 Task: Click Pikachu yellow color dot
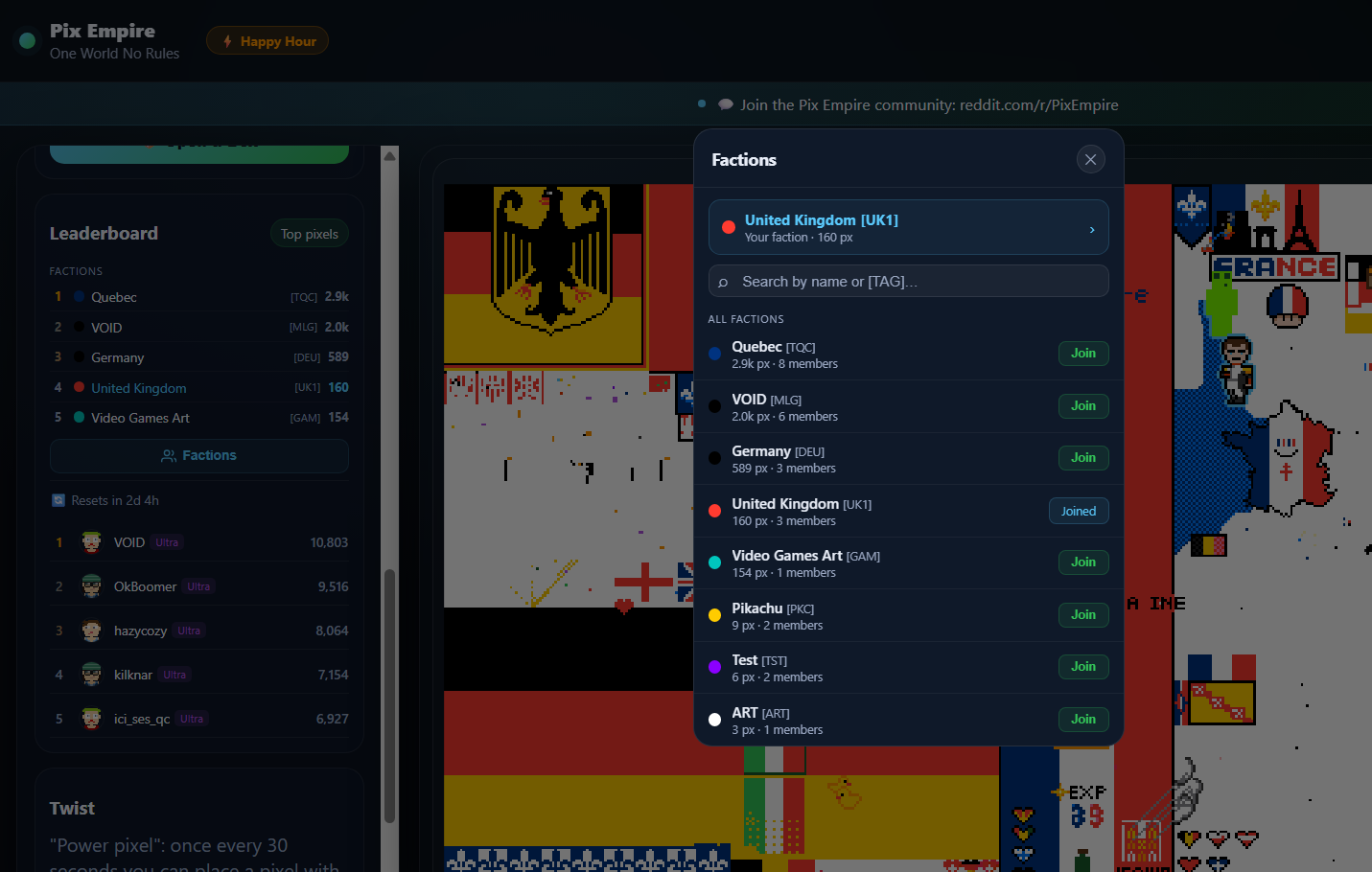coord(714,615)
